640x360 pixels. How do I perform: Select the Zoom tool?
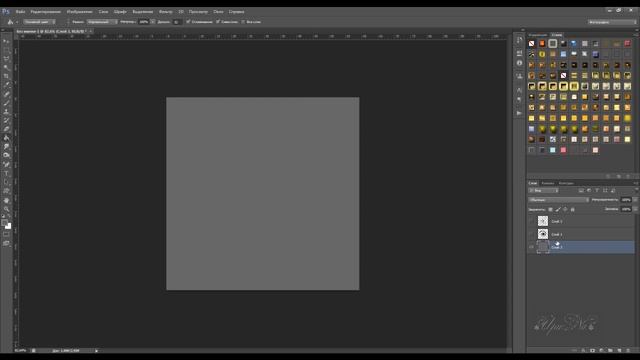(x=7, y=209)
